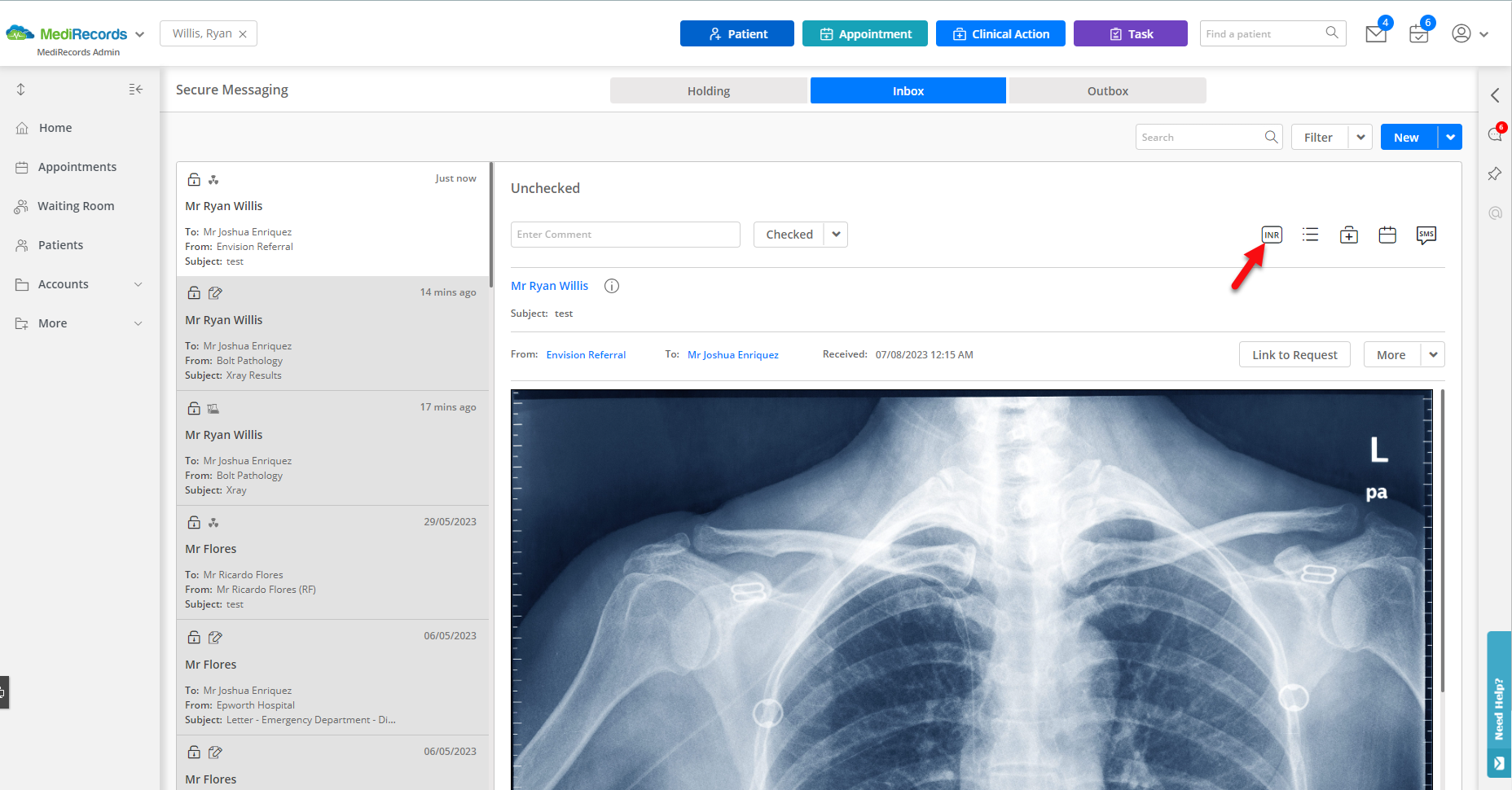Open the Envision Referral sender link

pyautogui.click(x=586, y=354)
